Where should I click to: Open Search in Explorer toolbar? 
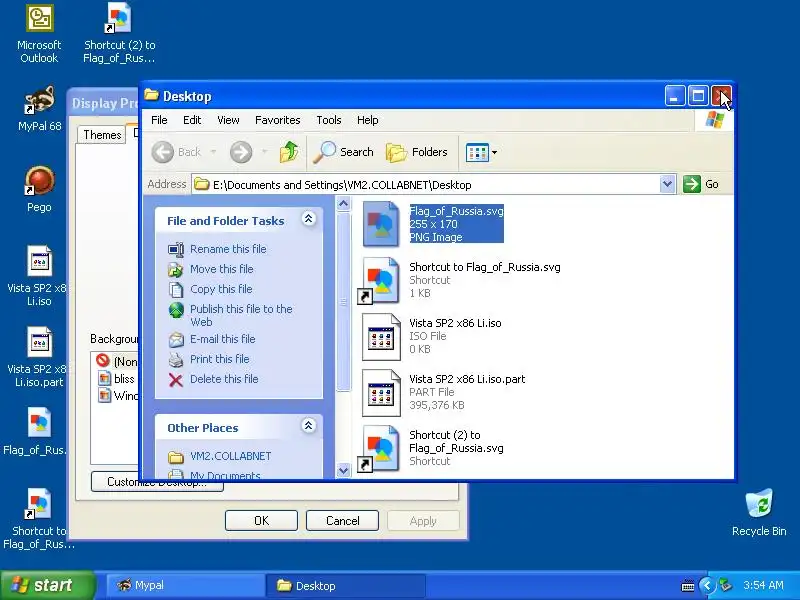tap(343, 152)
